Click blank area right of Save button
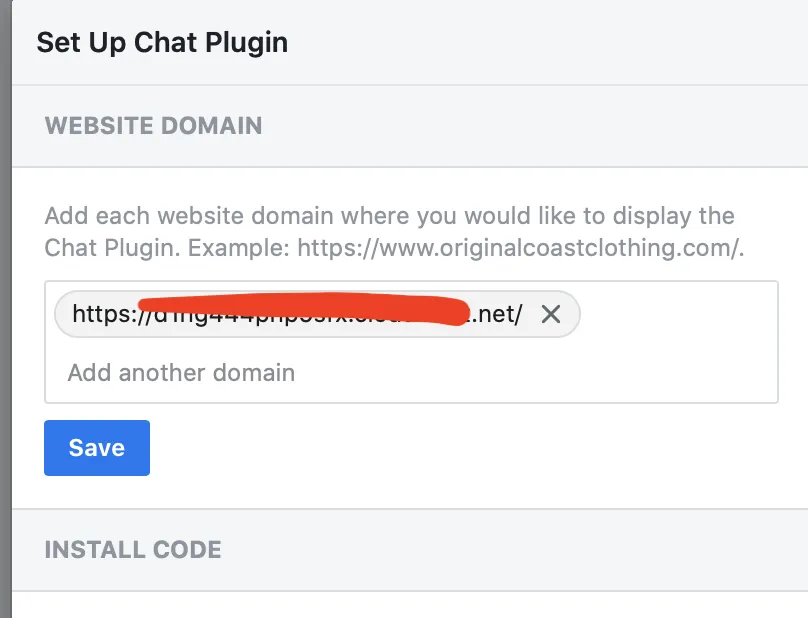 450,447
